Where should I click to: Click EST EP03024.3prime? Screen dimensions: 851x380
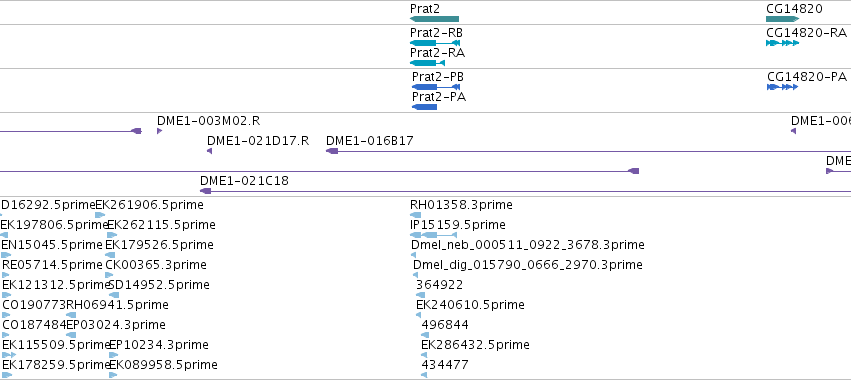71,335
